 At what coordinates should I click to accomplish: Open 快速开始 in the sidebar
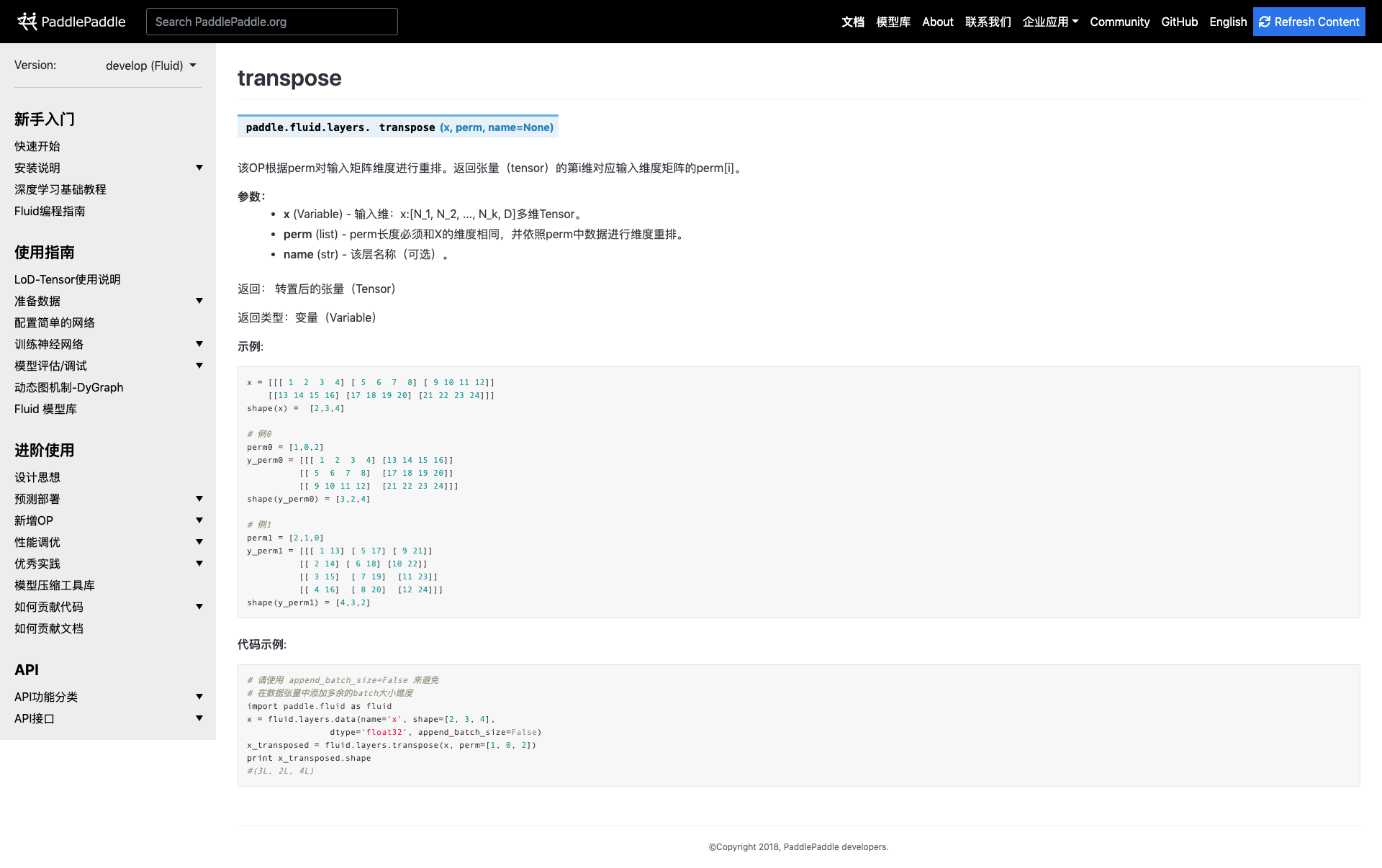click(x=37, y=146)
